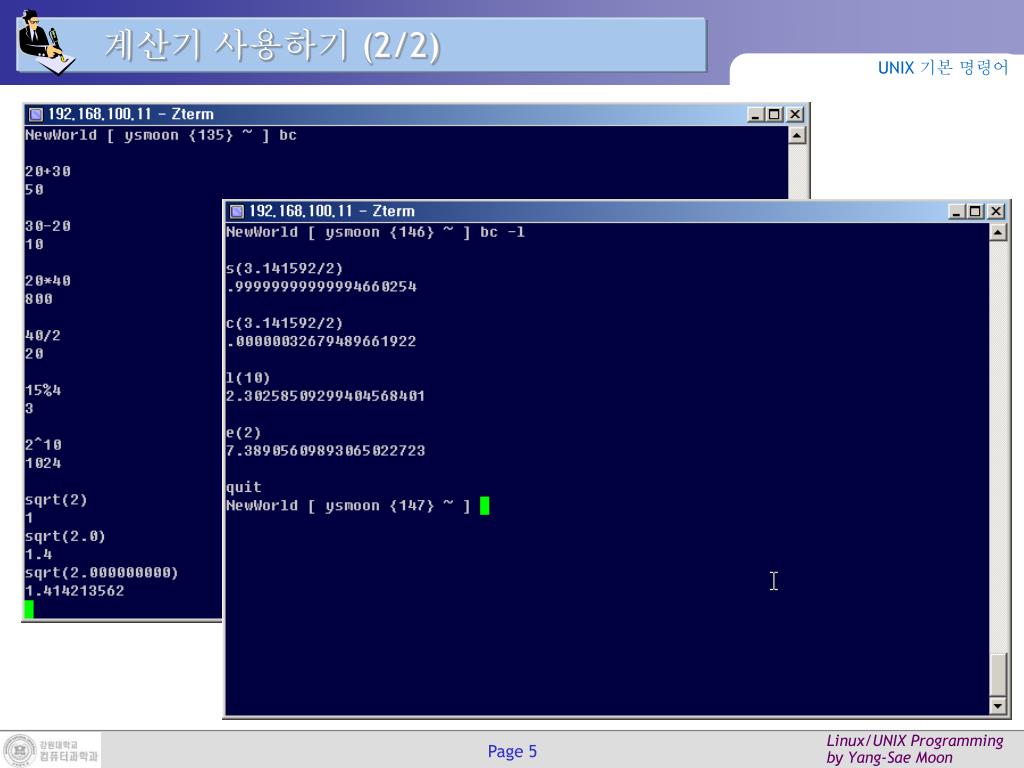Image resolution: width=1024 pixels, height=768 pixels.
Task: Click the result 7.38905609893065022723
Action: coord(325,451)
